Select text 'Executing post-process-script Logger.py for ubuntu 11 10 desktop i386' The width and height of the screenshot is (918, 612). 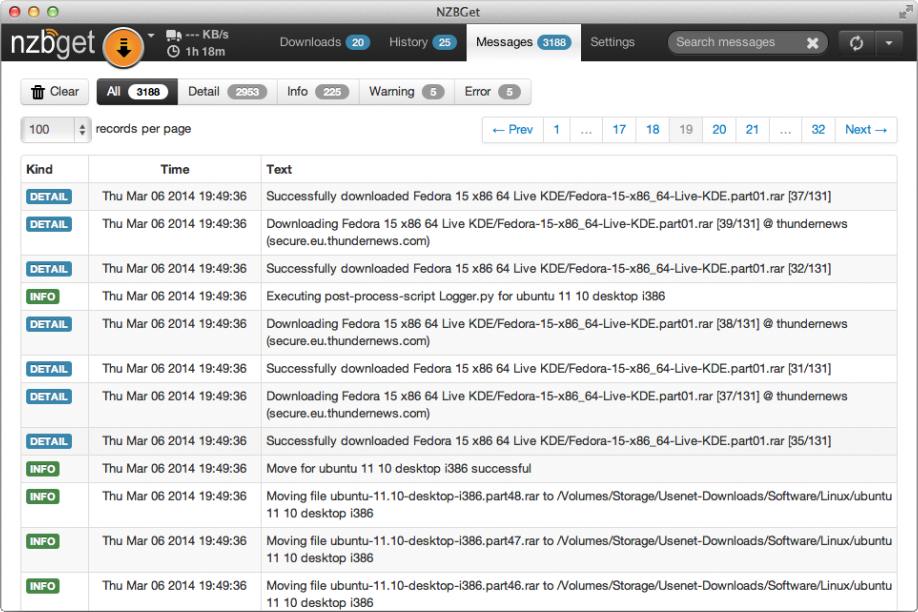coord(465,296)
